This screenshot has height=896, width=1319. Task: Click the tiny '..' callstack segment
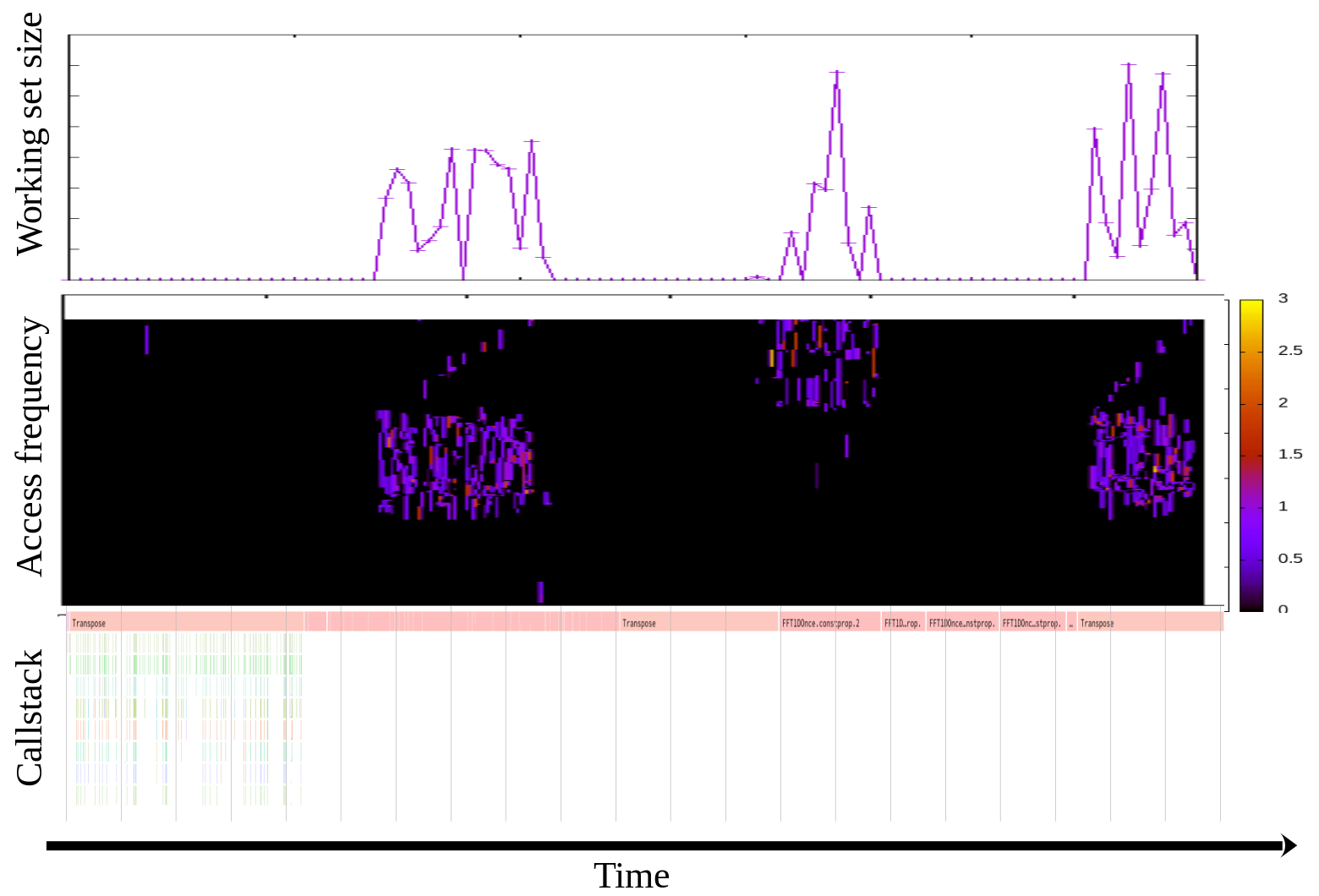pos(1071,622)
